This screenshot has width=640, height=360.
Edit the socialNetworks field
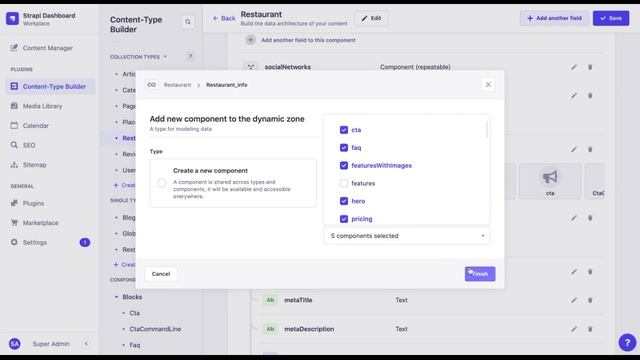coord(574,67)
